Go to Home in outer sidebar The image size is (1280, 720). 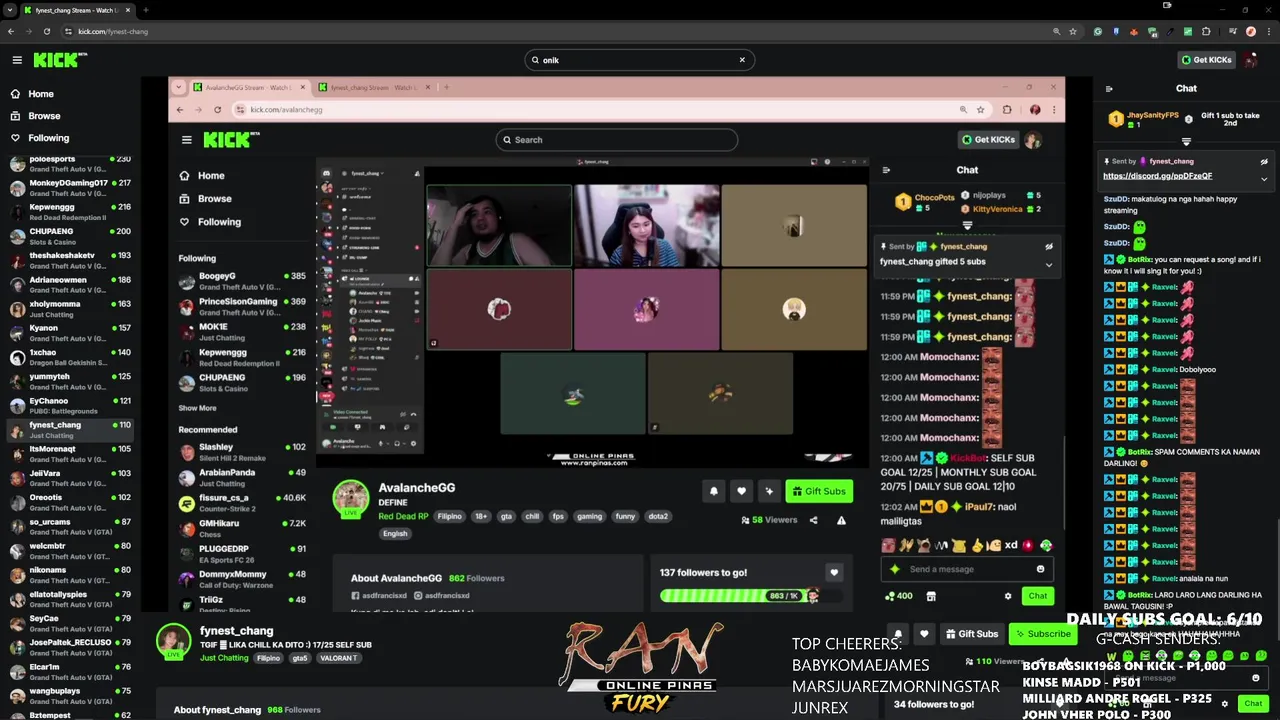pyautogui.click(x=41, y=94)
